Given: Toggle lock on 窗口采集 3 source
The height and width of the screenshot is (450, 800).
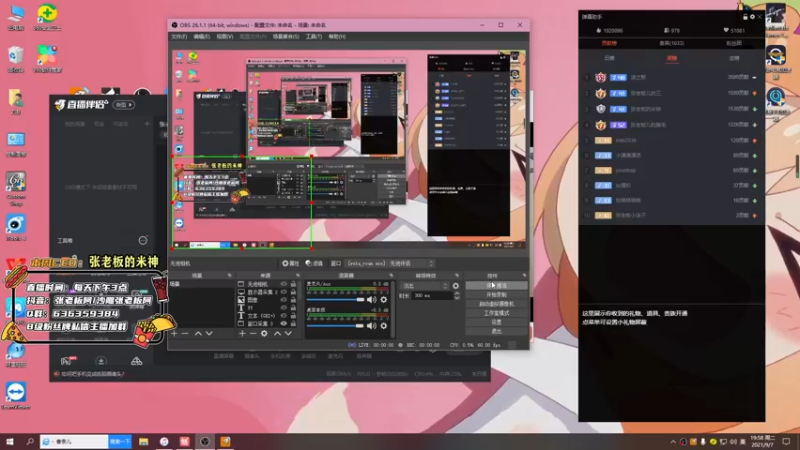Looking at the screenshot, I should click(x=293, y=323).
